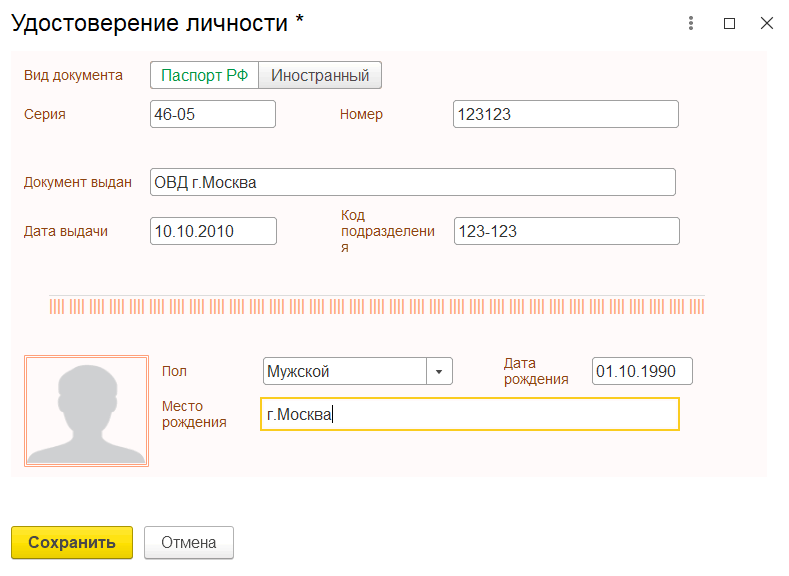
Task: Click the Дата рождения field
Action: [642, 372]
